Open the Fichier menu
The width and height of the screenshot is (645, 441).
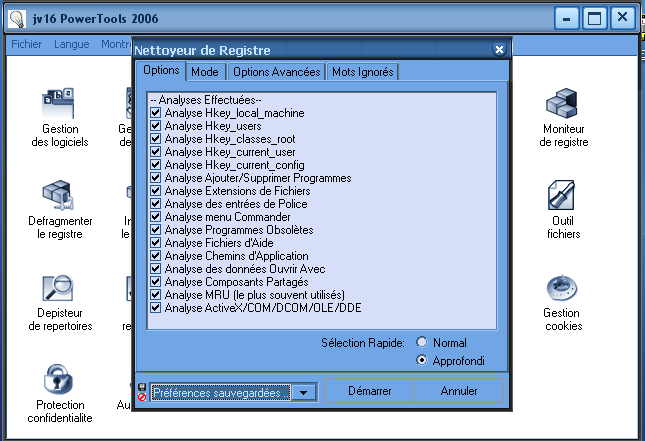[x=26, y=45]
